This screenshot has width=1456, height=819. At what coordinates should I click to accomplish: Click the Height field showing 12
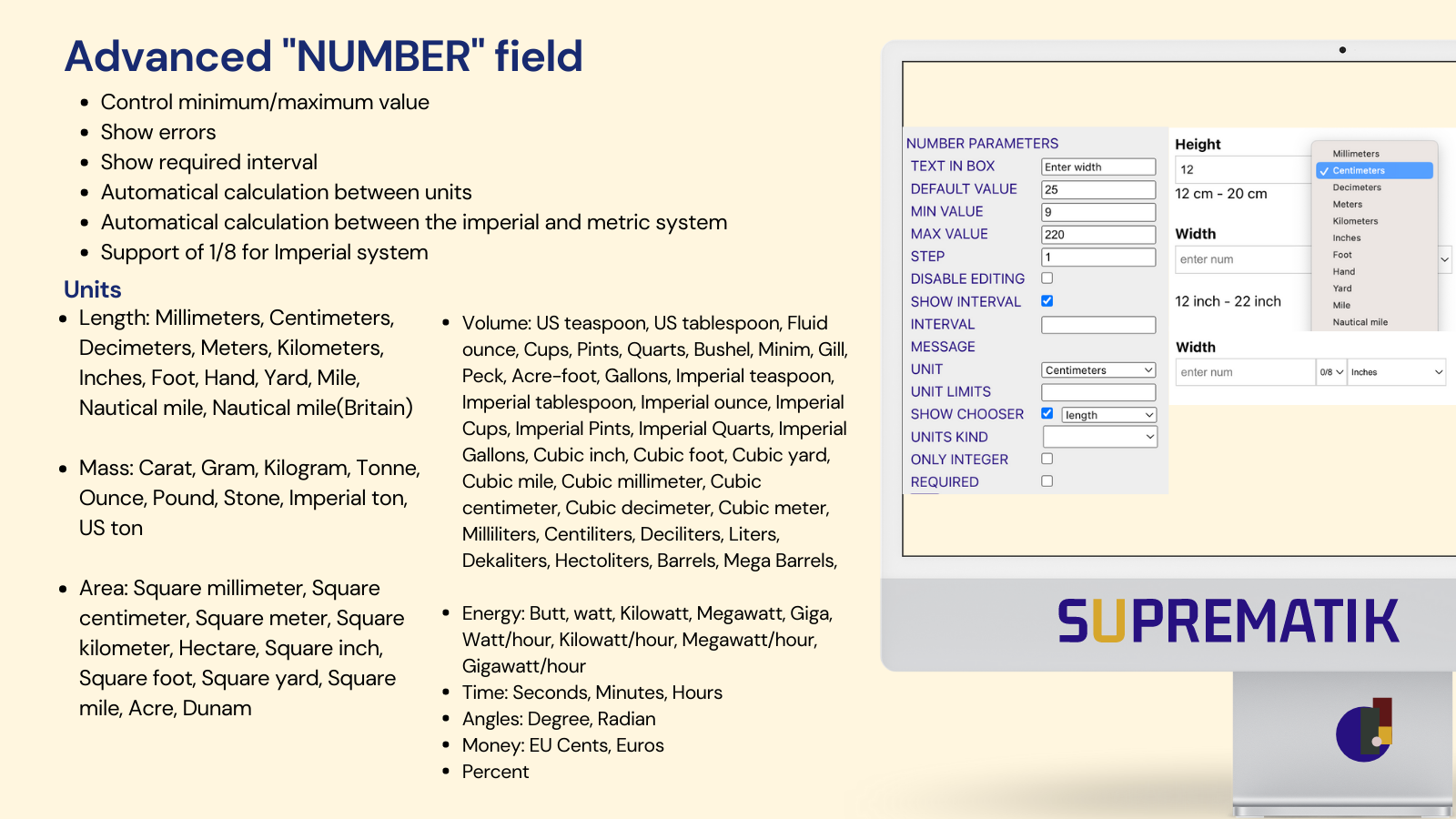click(x=1242, y=168)
